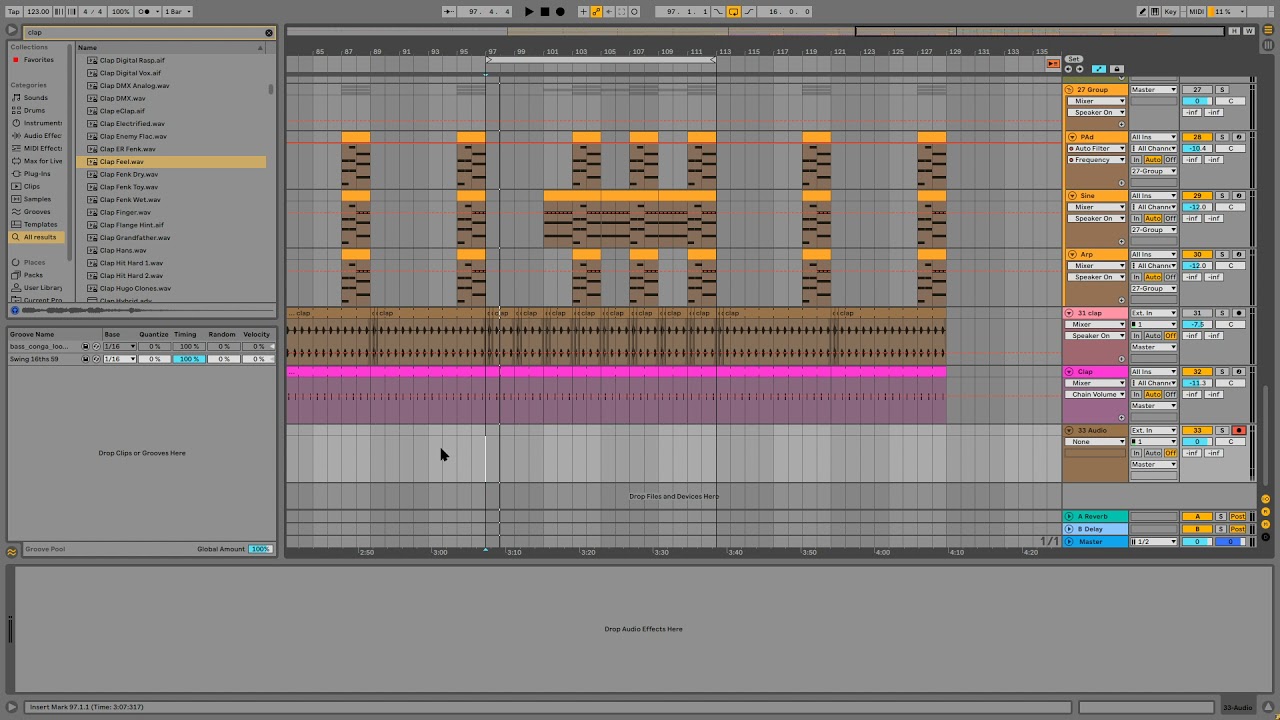Toggle browser preview headphone button

[15, 311]
